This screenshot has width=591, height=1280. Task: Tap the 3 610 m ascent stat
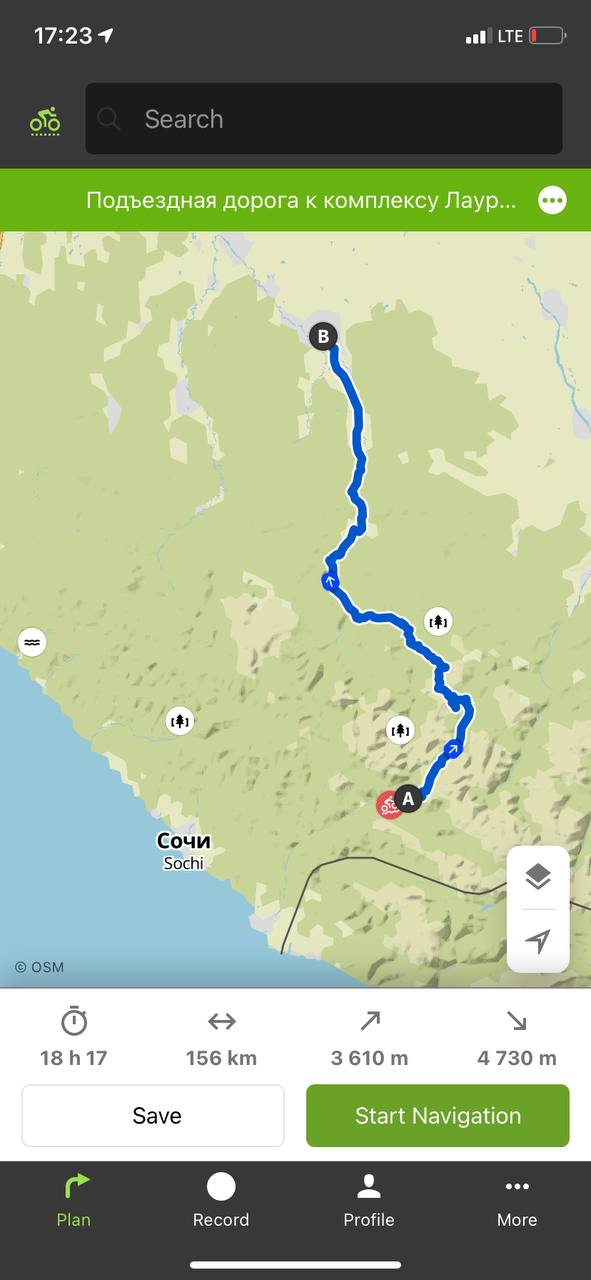click(369, 1038)
